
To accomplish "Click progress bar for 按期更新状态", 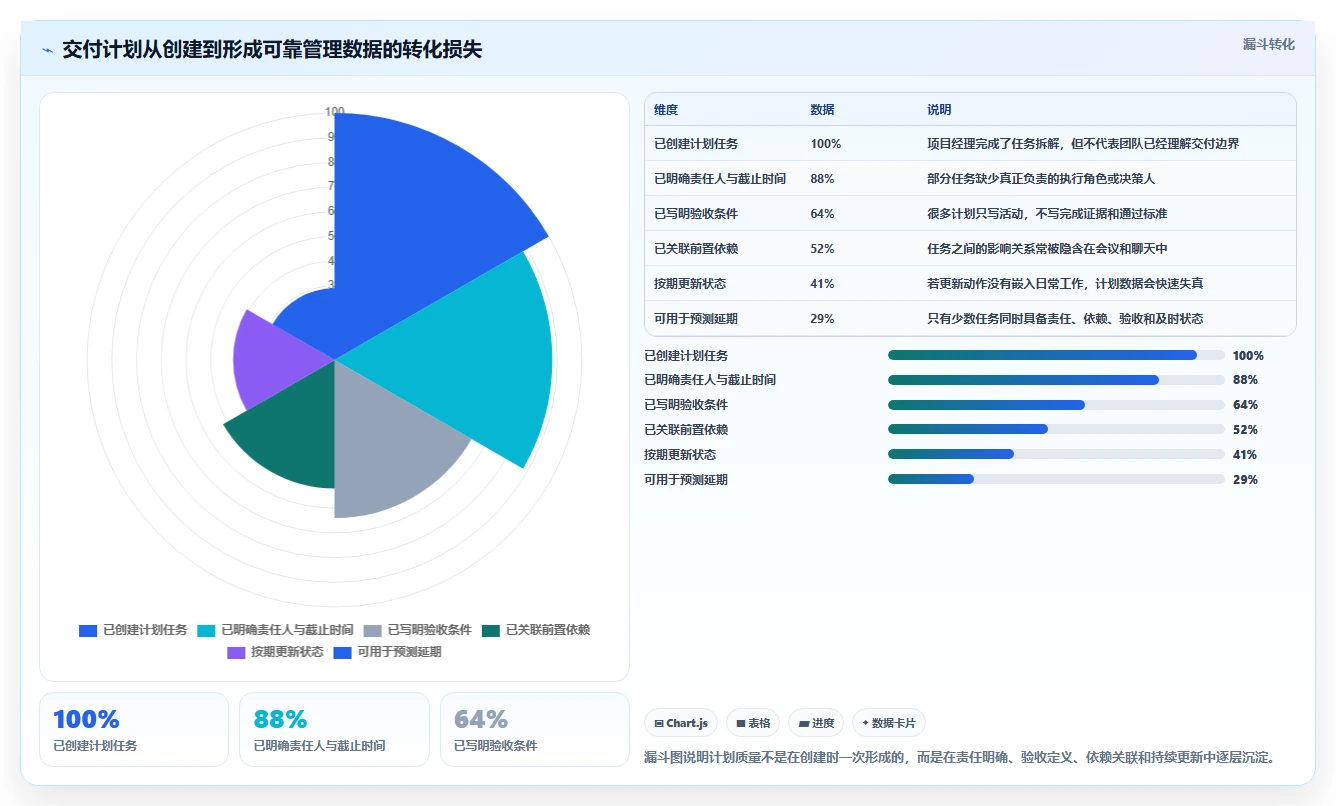I will click(x=1056, y=454).
